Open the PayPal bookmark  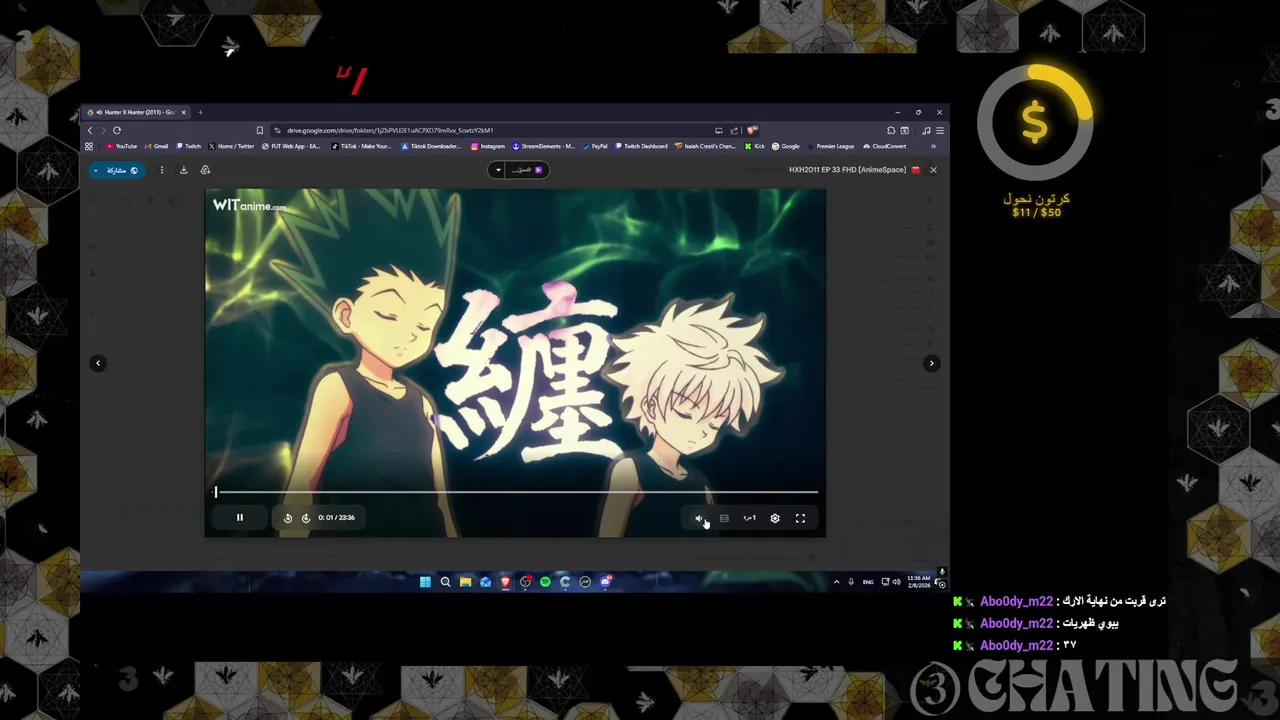click(x=595, y=146)
